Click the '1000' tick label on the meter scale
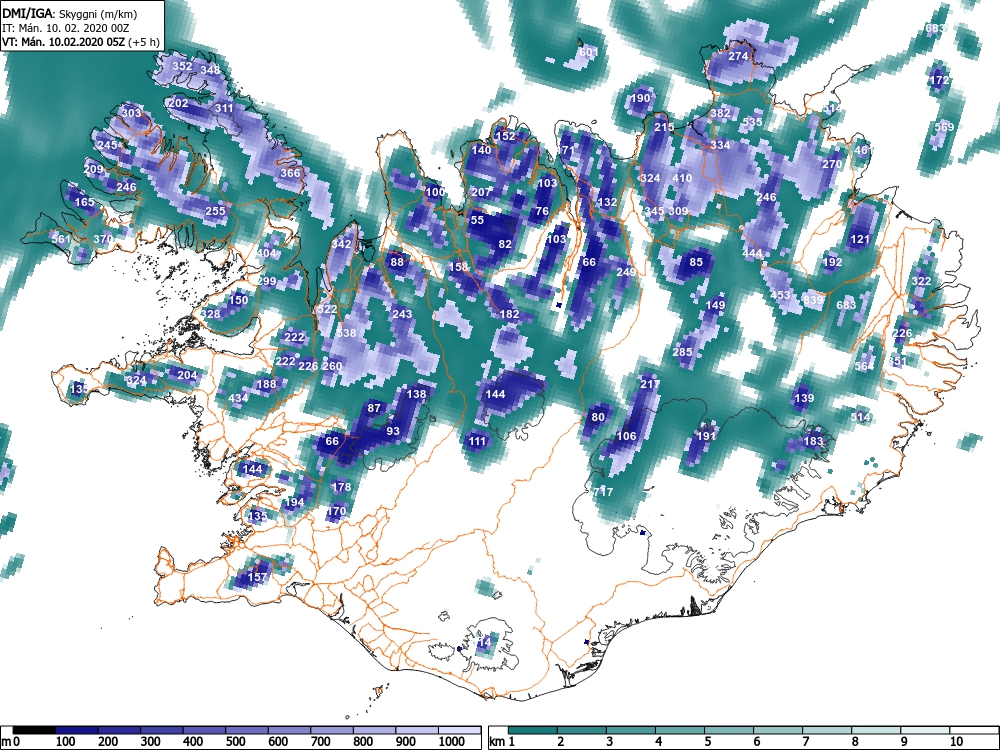 452,742
